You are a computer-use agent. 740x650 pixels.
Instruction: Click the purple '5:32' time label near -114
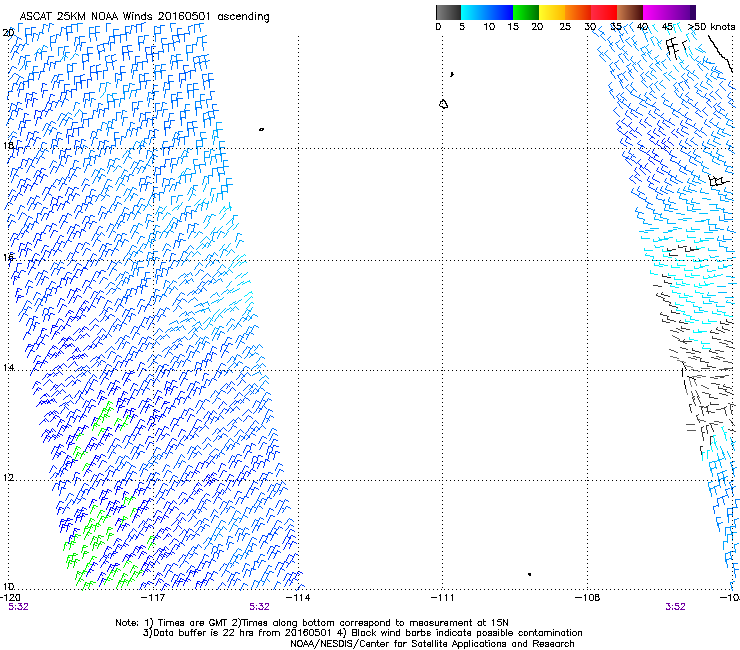260,607
